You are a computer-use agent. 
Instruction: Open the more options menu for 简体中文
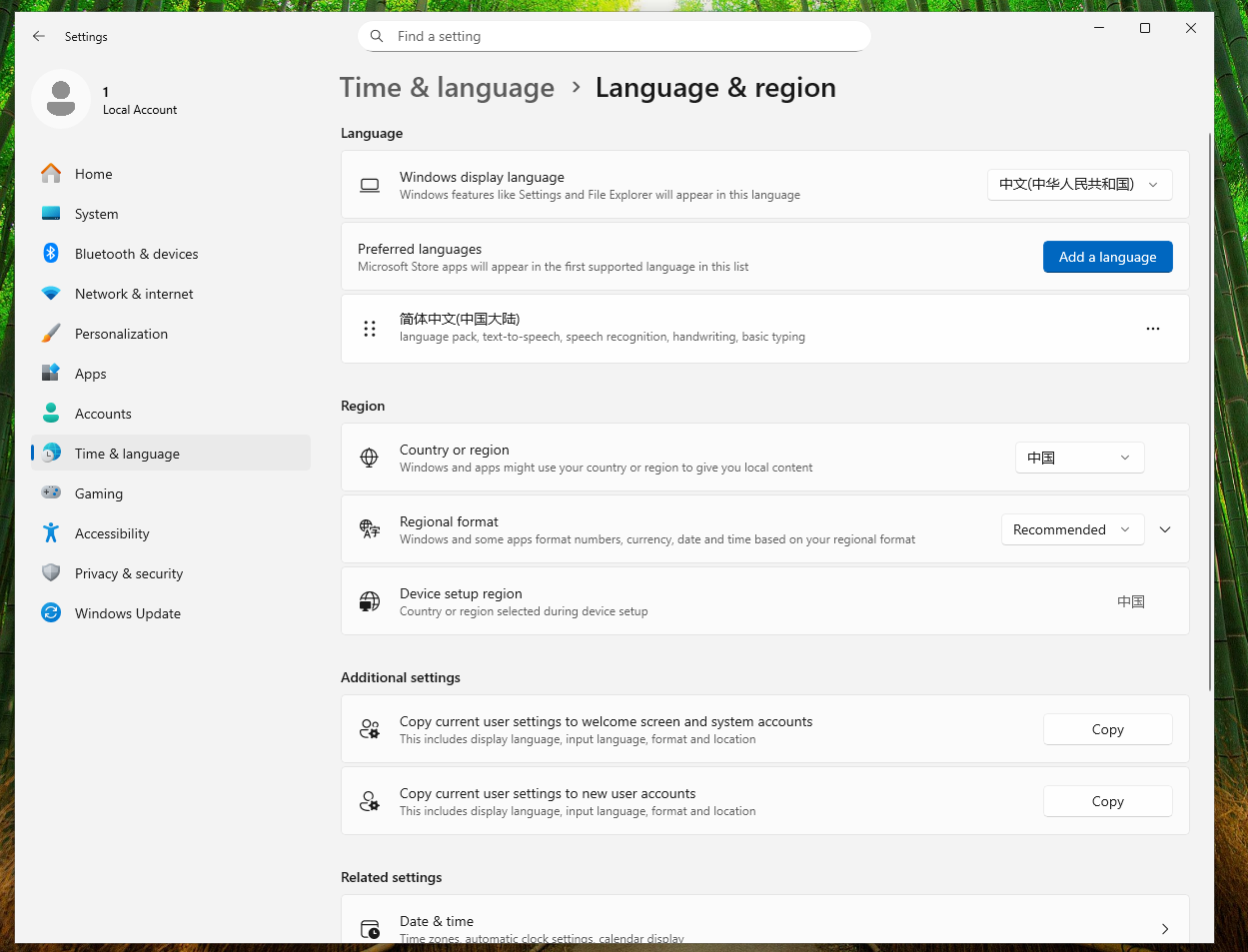click(x=1153, y=329)
